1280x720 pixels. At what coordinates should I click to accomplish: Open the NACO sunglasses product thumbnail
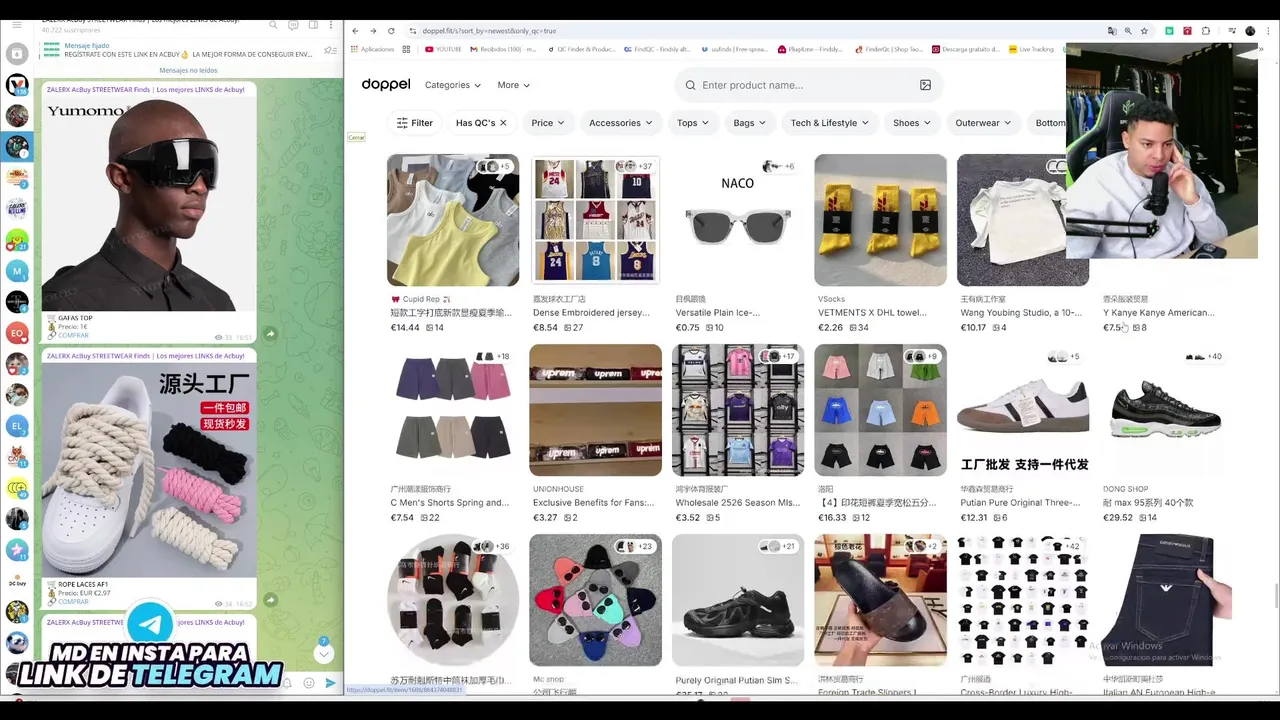pos(738,220)
